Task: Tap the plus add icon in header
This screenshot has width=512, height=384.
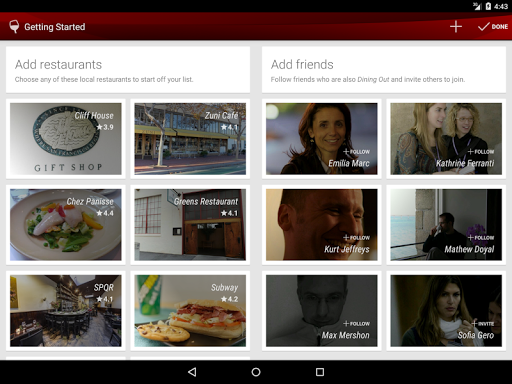Action: coord(456,27)
